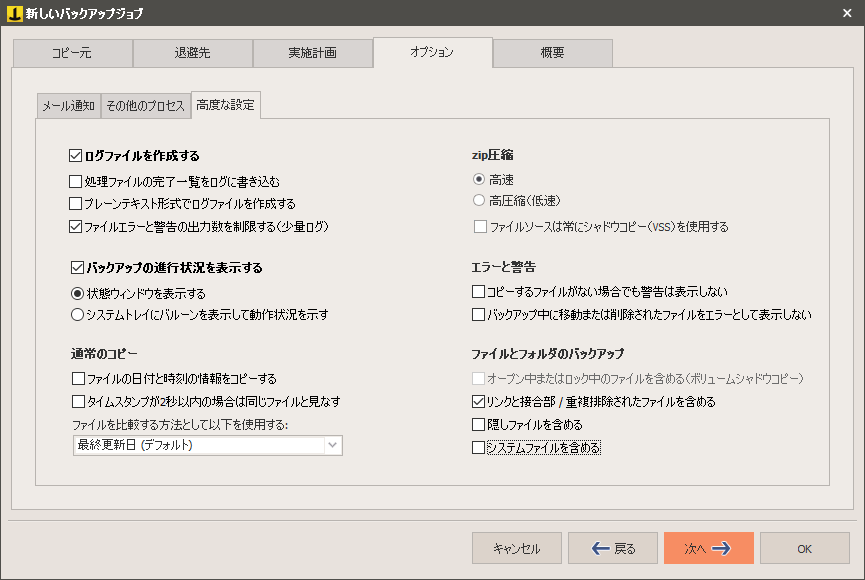This screenshot has height=580, width=865.
Task: Enable コピーするファイルがない場合でも警告は表示しない
Action: point(478,291)
